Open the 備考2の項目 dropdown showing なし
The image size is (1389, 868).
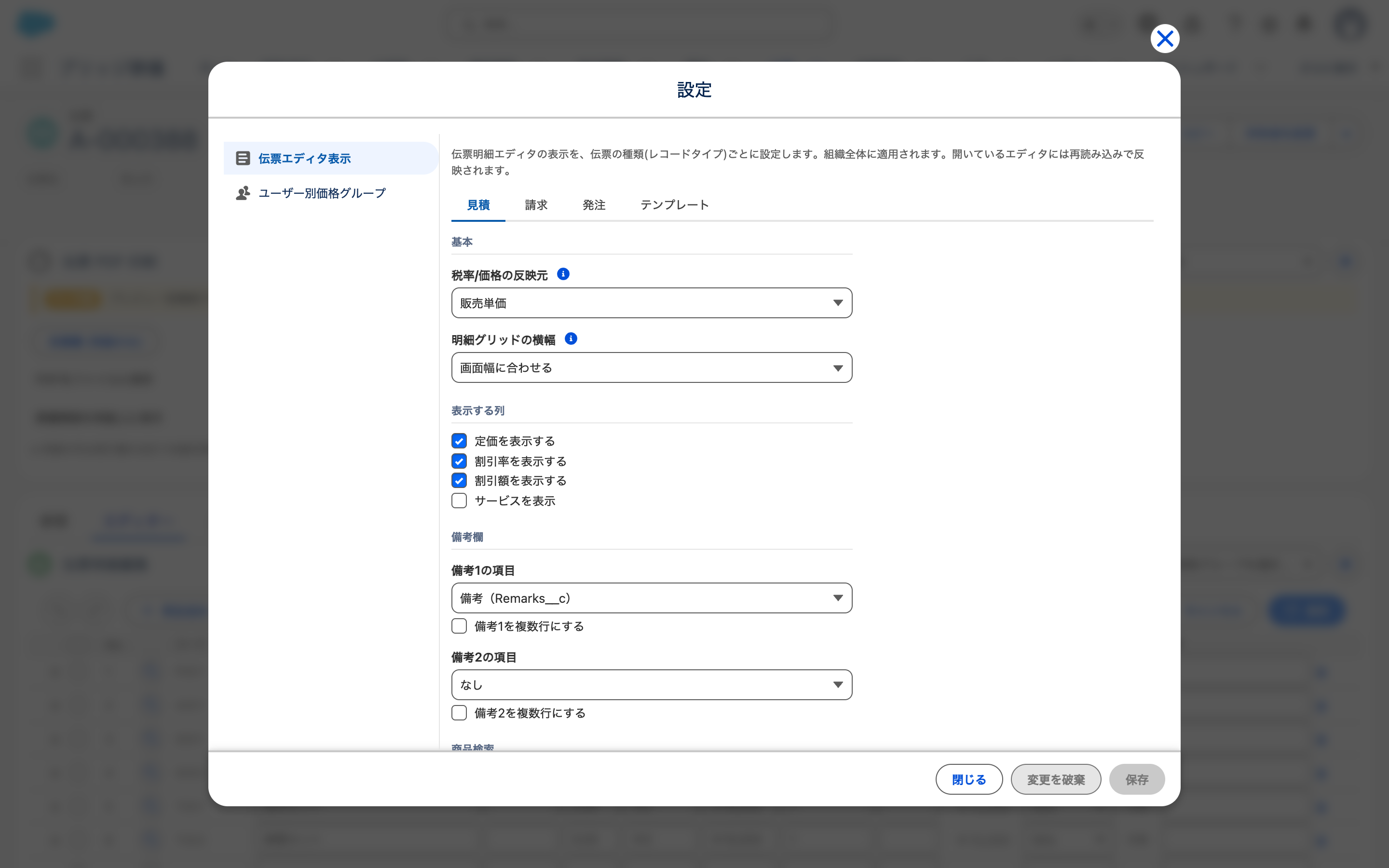[652, 685]
